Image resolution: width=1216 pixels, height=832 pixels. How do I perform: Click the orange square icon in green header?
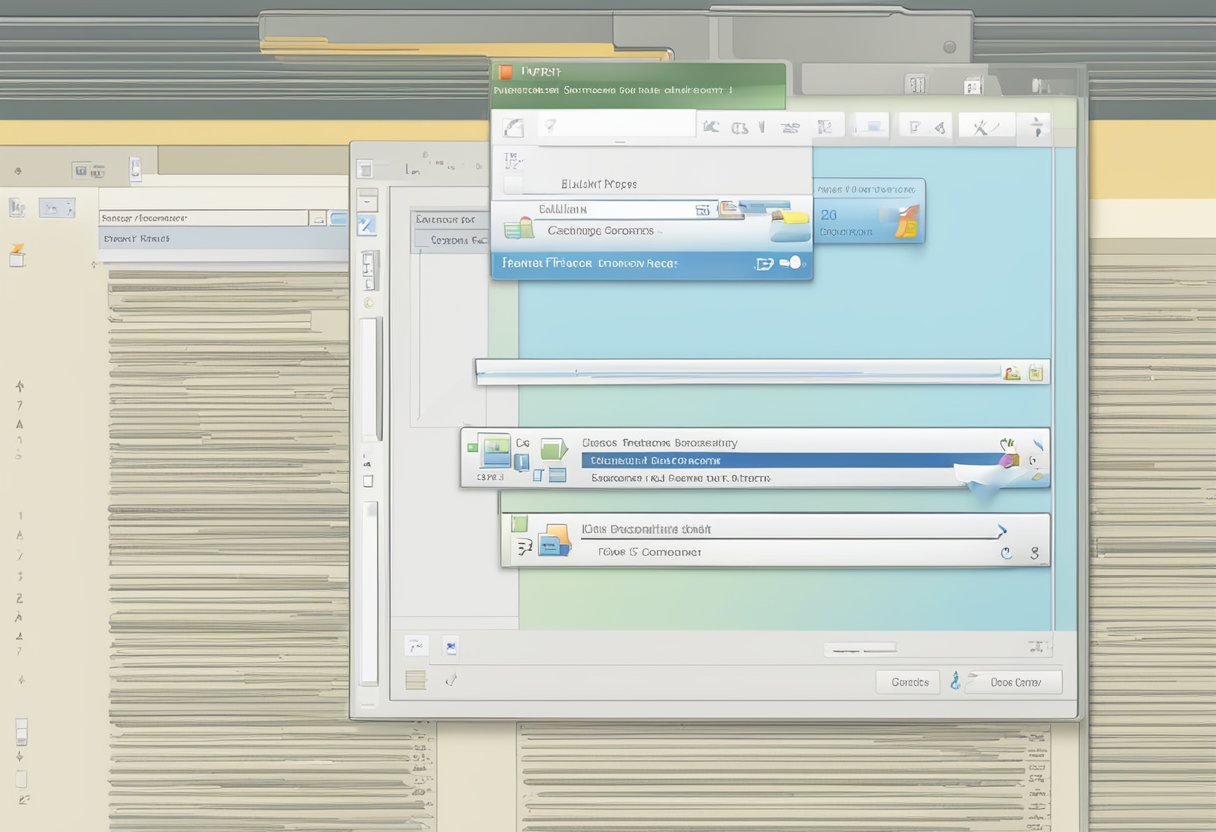pyautogui.click(x=506, y=72)
